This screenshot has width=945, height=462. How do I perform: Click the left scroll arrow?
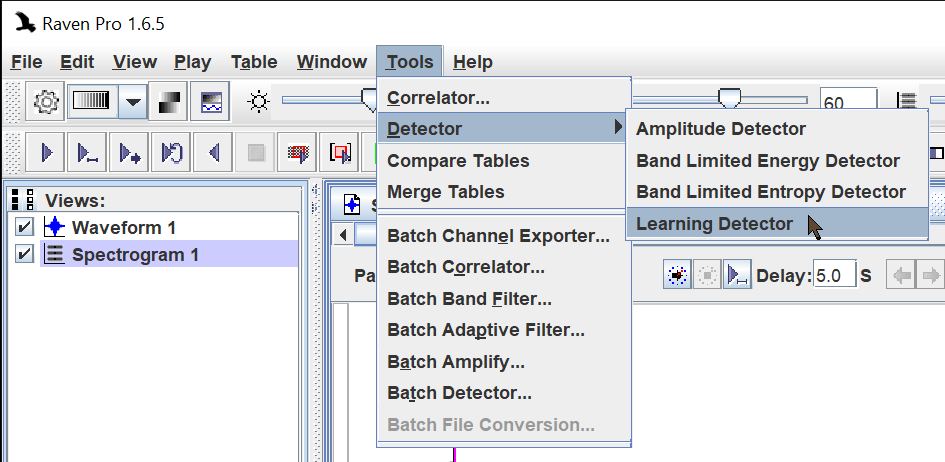[x=344, y=235]
